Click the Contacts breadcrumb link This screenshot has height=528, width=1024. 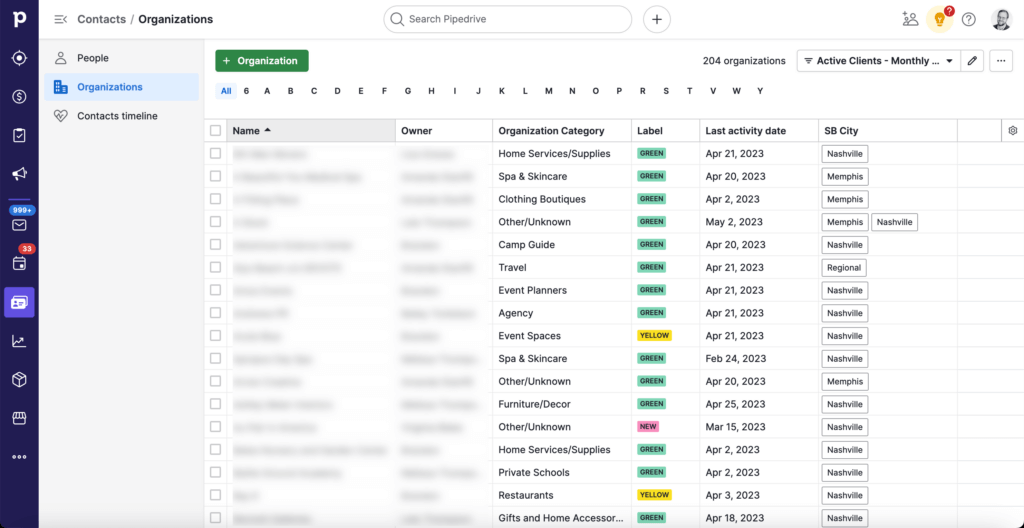click(101, 20)
